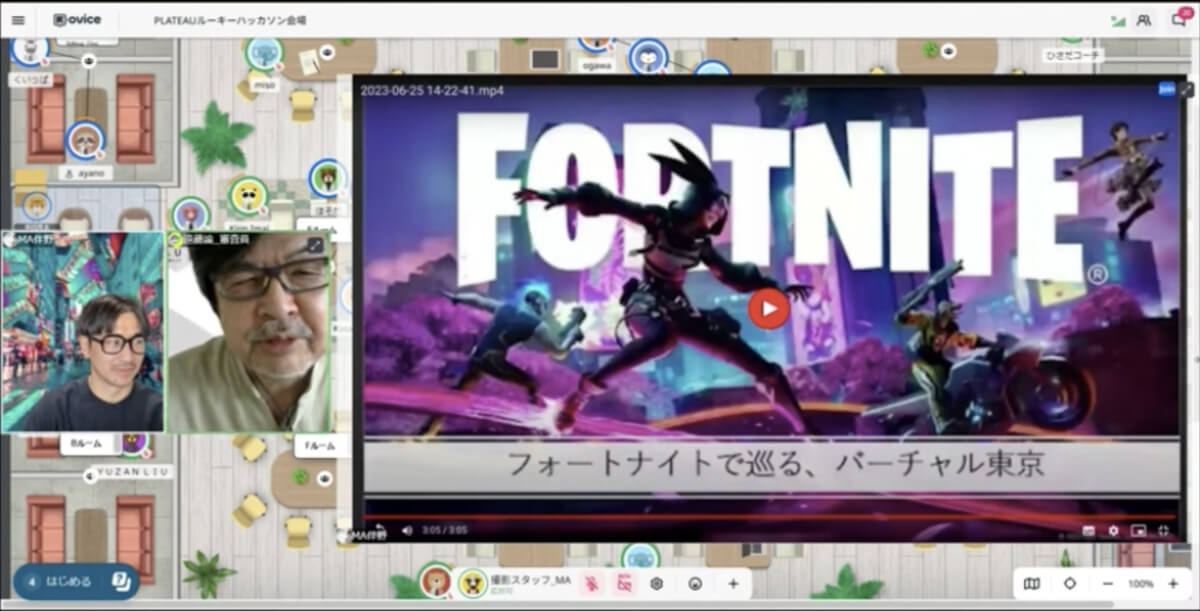Click the はじめる getting started button
Screen dimensions: 1200x611
tap(75, 581)
